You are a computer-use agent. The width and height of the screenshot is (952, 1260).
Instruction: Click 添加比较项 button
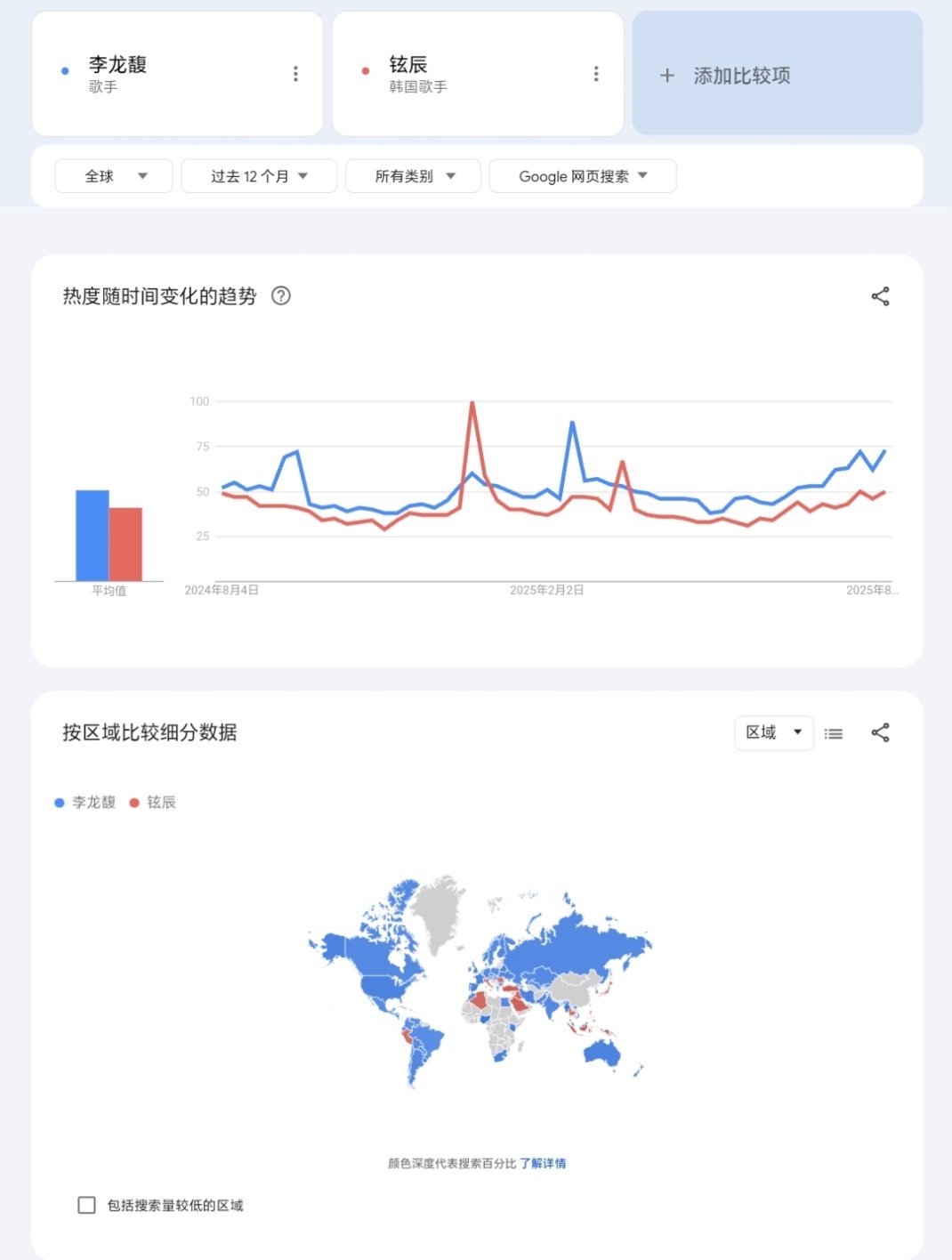point(778,74)
